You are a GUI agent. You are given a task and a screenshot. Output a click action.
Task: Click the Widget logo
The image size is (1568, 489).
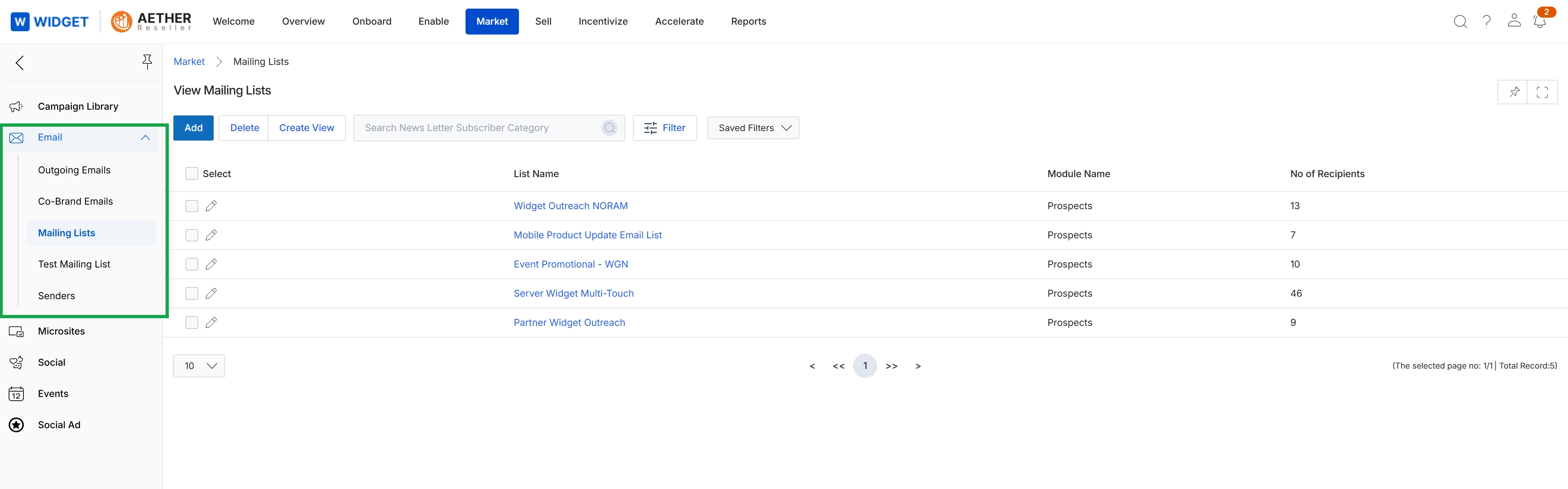pos(50,22)
